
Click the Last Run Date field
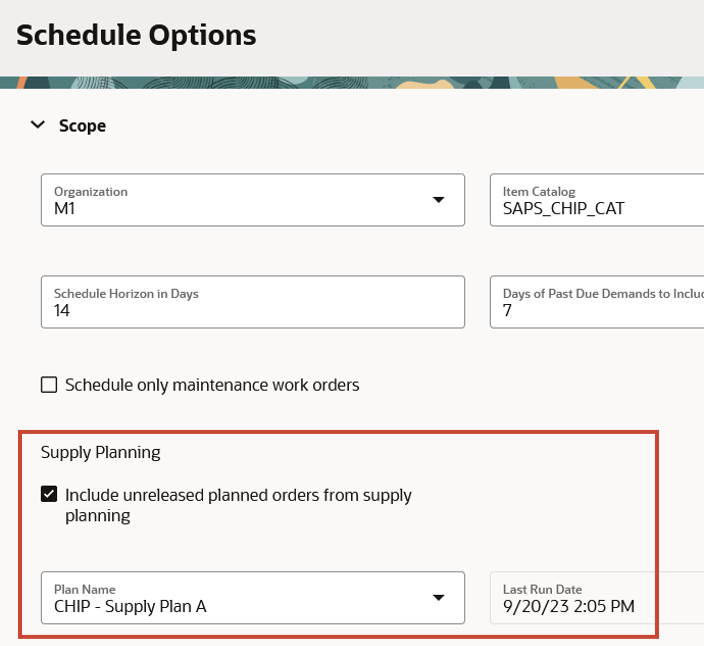(x=596, y=598)
